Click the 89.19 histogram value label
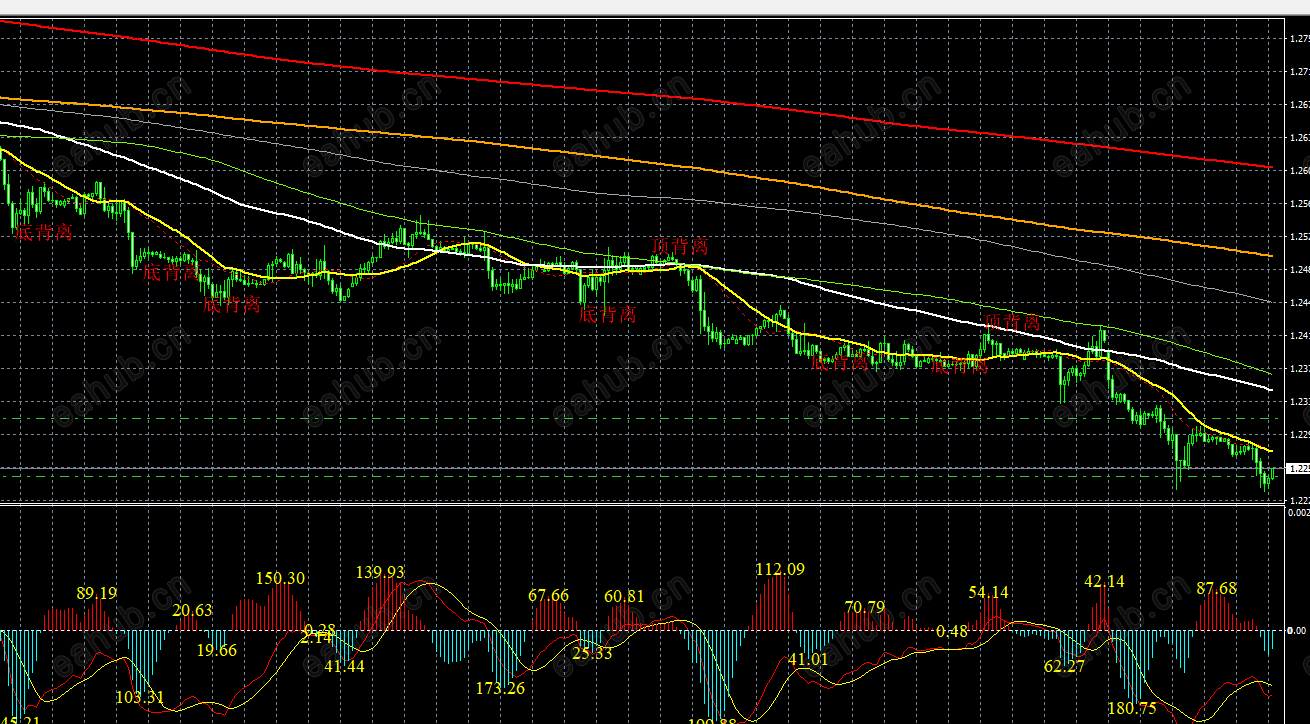This screenshot has height=724, width=1310. point(96,594)
